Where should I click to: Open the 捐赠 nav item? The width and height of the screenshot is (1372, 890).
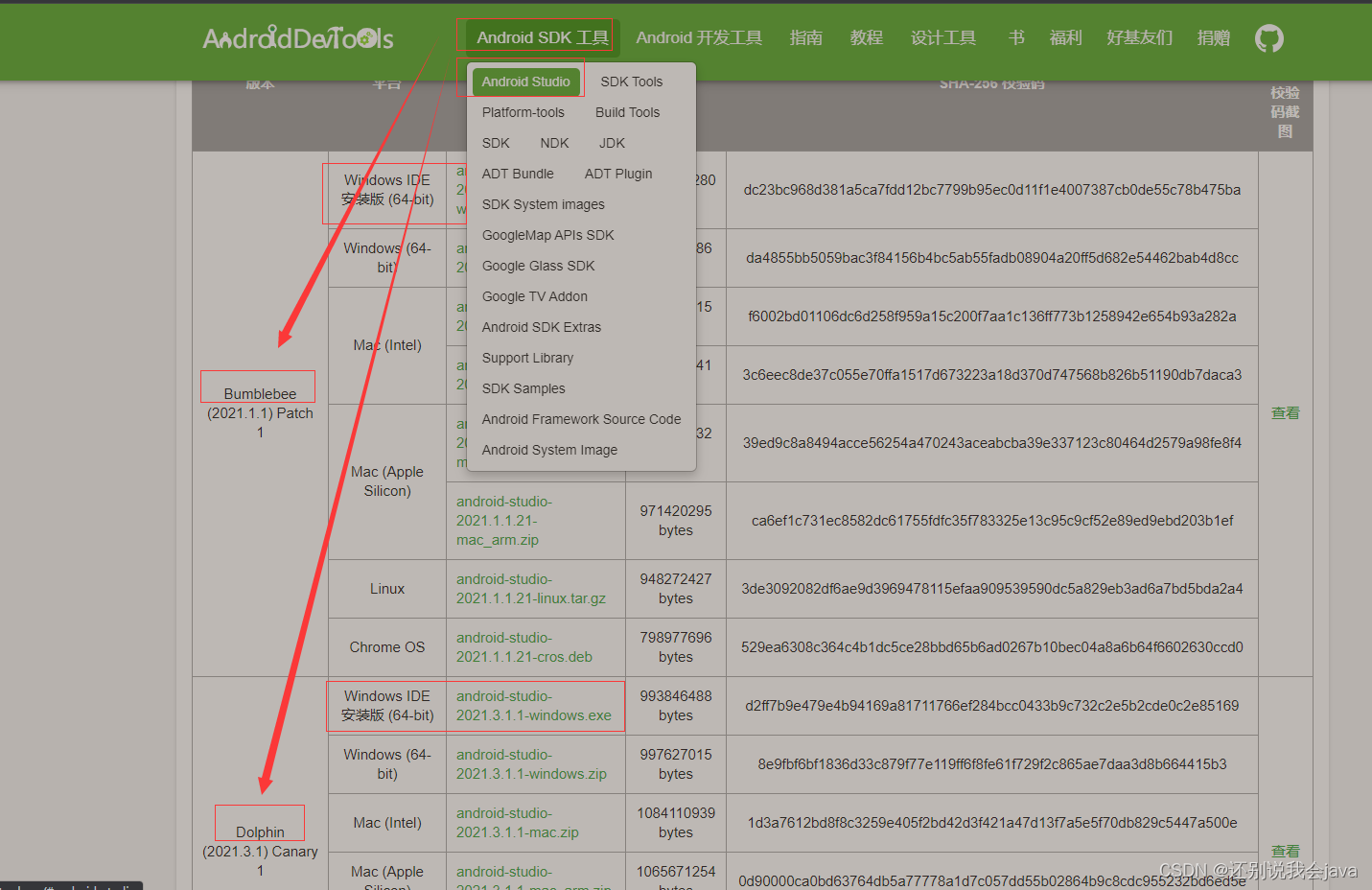coord(1214,38)
